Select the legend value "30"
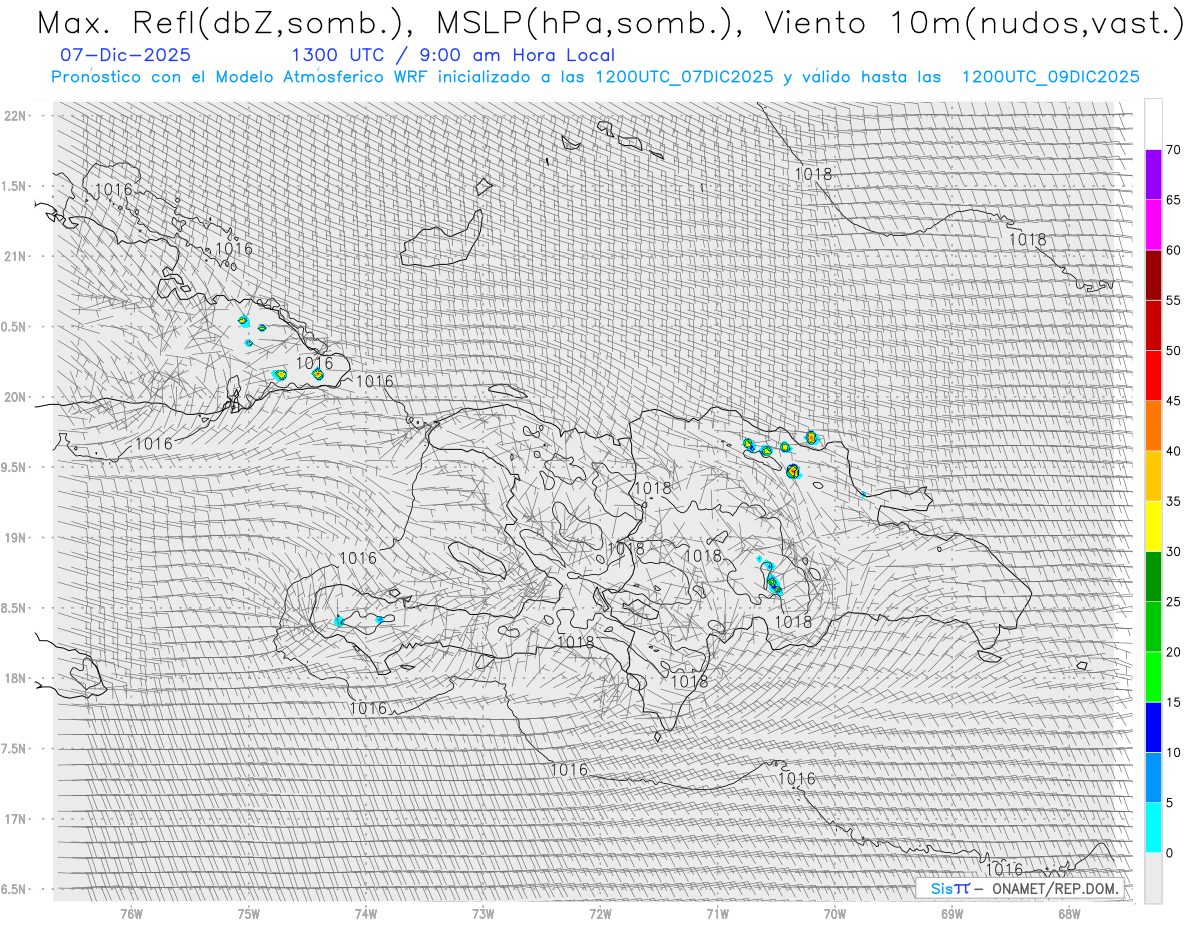 1174,551
